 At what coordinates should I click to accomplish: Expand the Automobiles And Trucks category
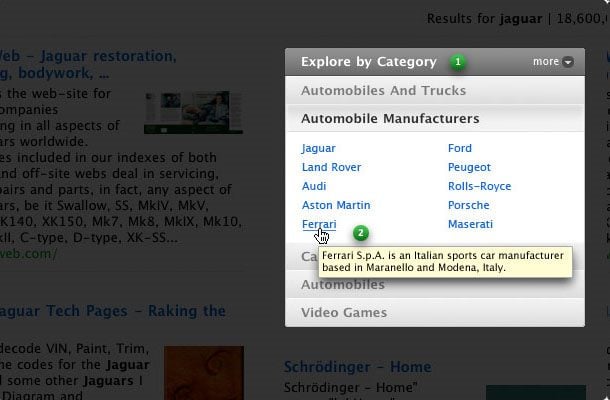(x=435, y=91)
